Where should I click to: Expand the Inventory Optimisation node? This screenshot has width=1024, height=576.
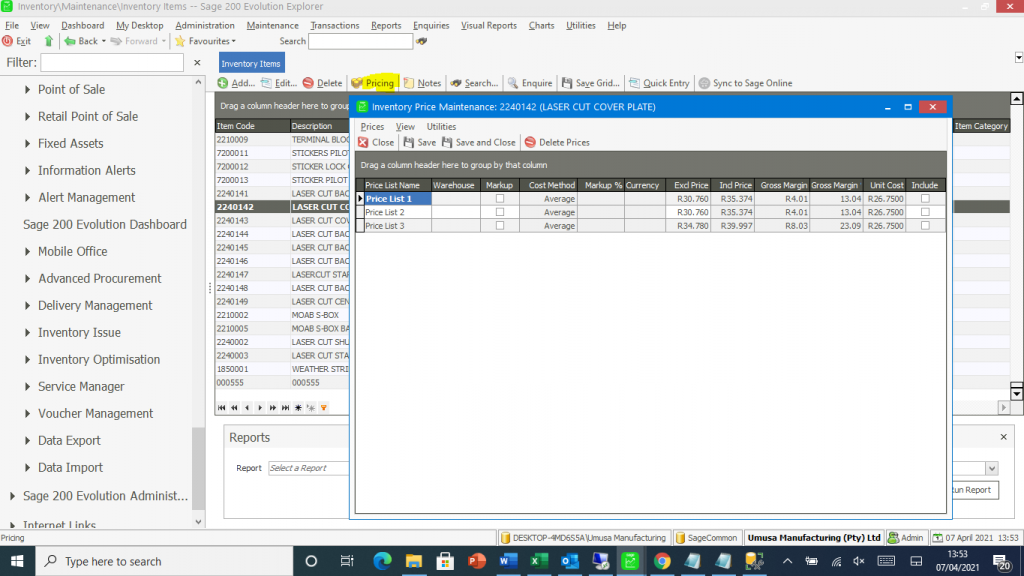tap(27, 360)
